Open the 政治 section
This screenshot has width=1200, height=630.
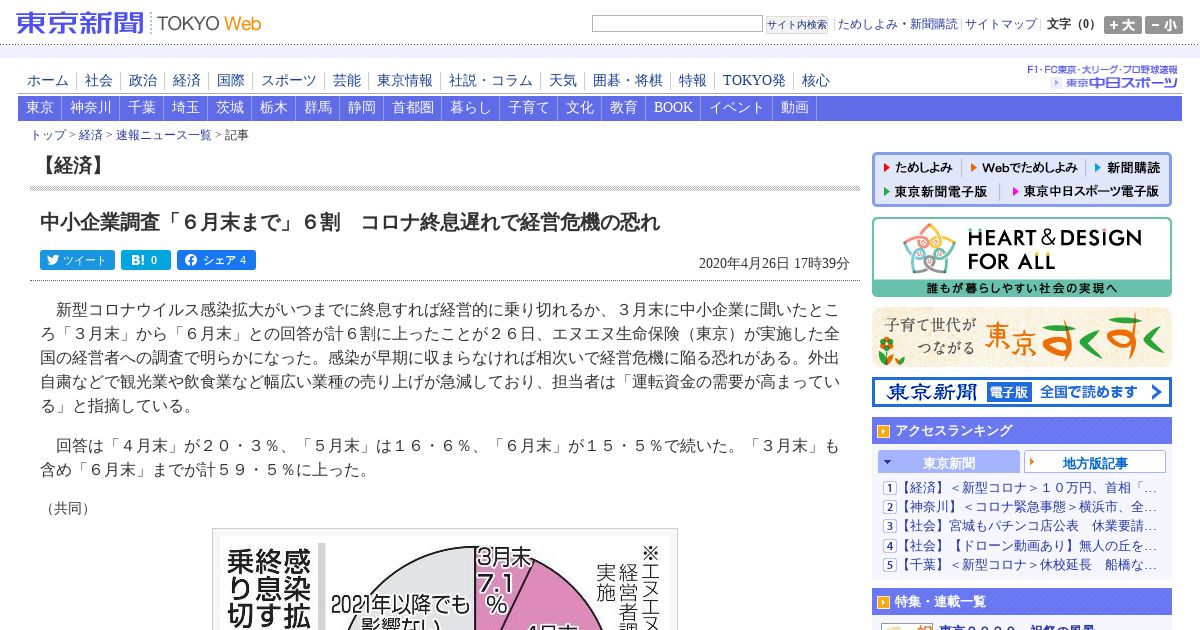143,81
